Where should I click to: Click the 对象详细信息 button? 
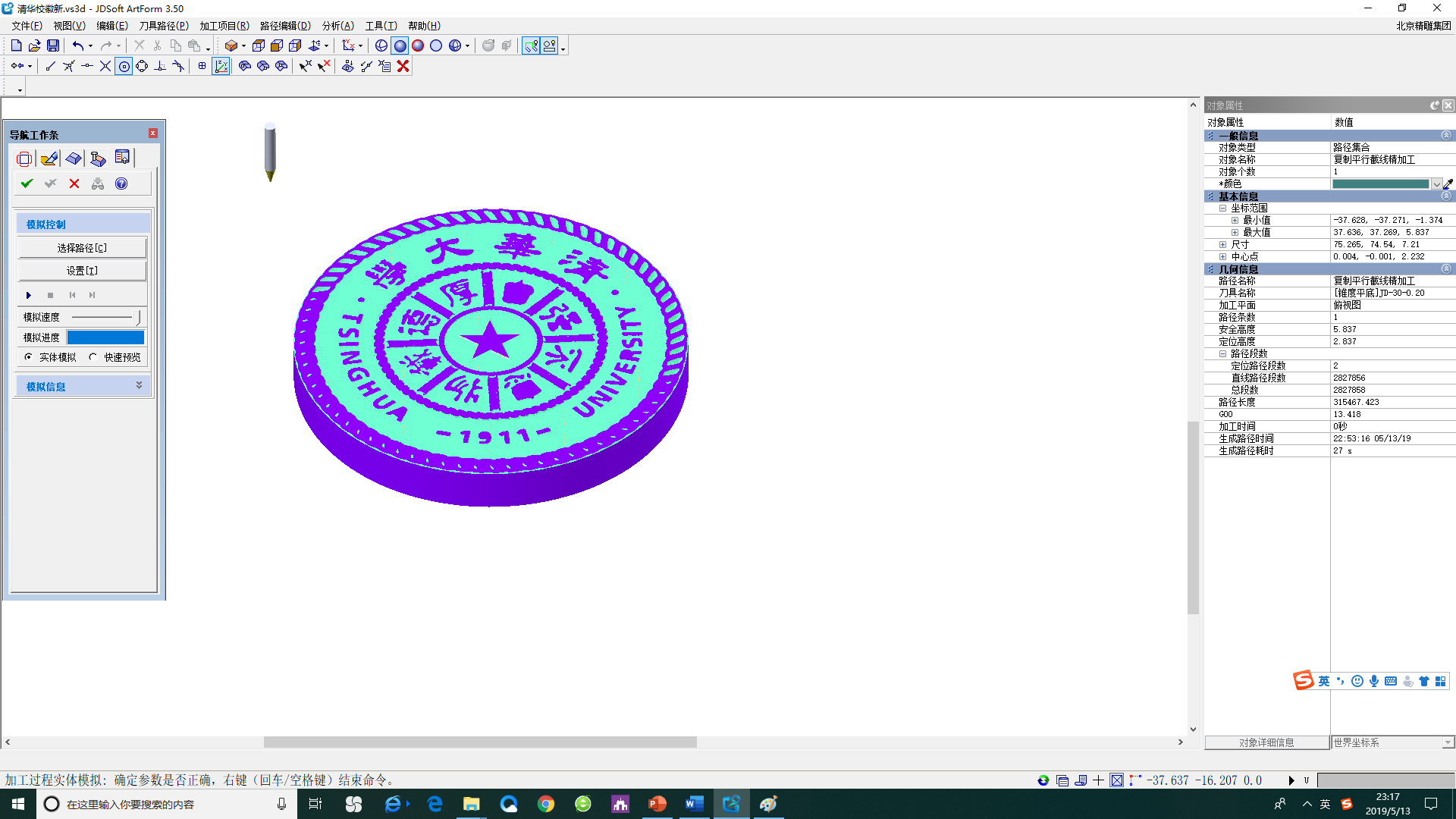(1266, 742)
